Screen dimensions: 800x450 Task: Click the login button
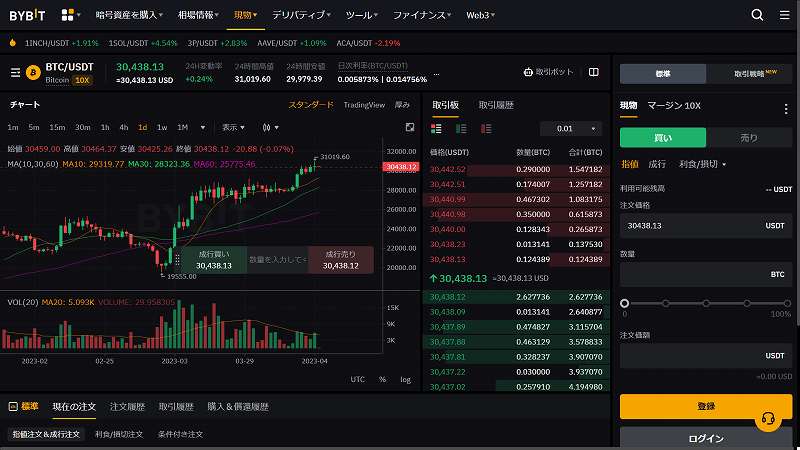[x=706, y=438]
